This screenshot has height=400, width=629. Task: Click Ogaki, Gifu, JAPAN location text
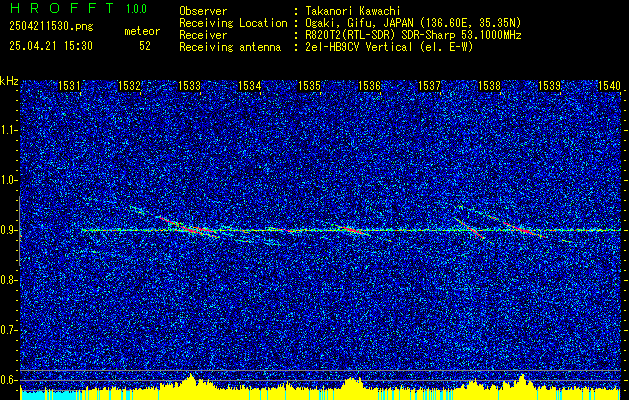413,23
